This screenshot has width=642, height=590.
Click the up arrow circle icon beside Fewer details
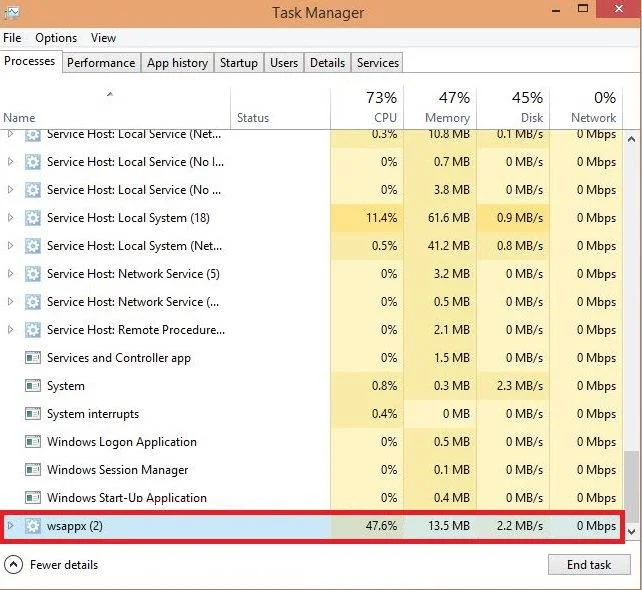[x=13, y=565]
